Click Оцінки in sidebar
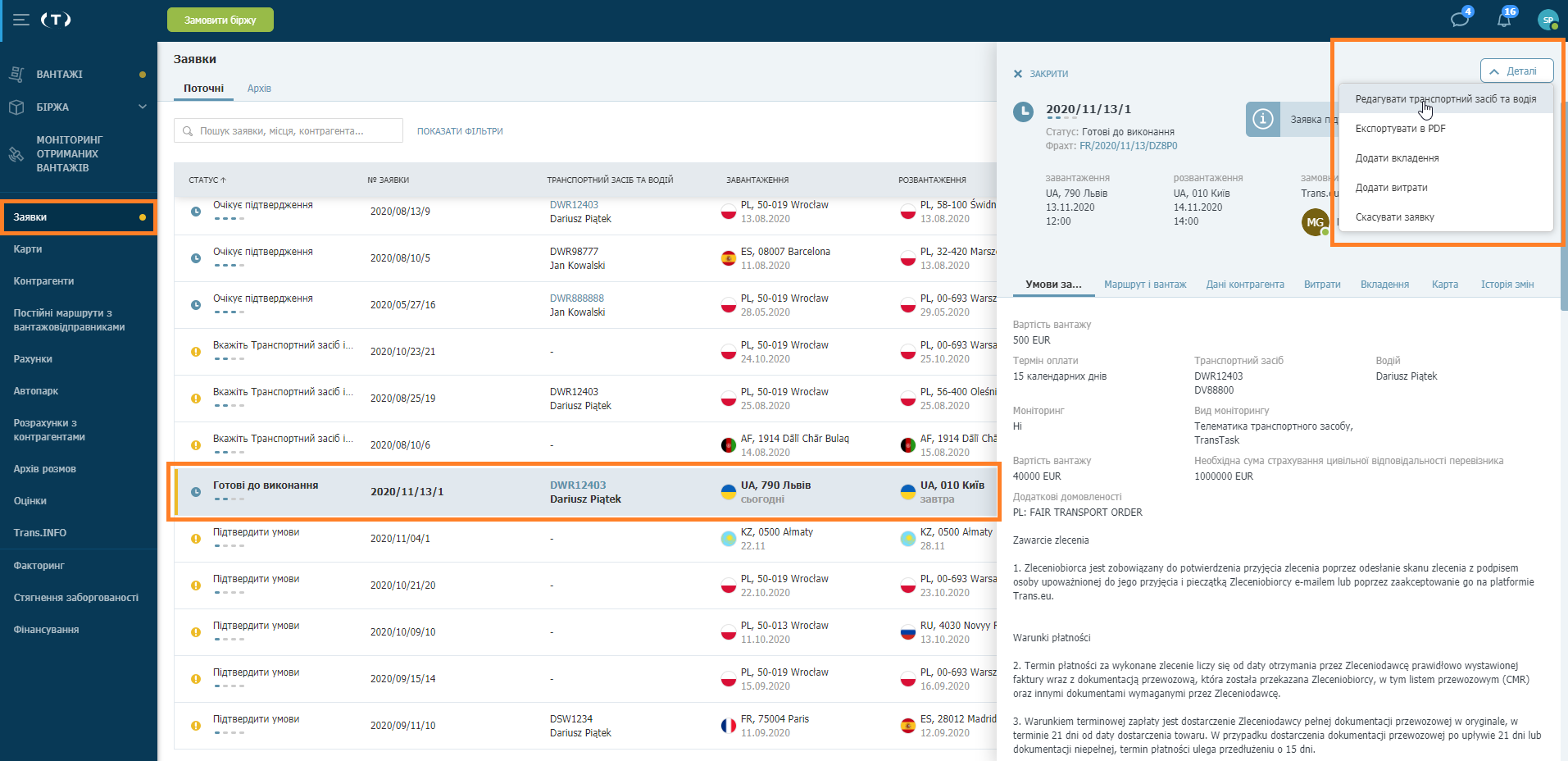This screenshot has height=761, width=1568. (x=30, y=501)
